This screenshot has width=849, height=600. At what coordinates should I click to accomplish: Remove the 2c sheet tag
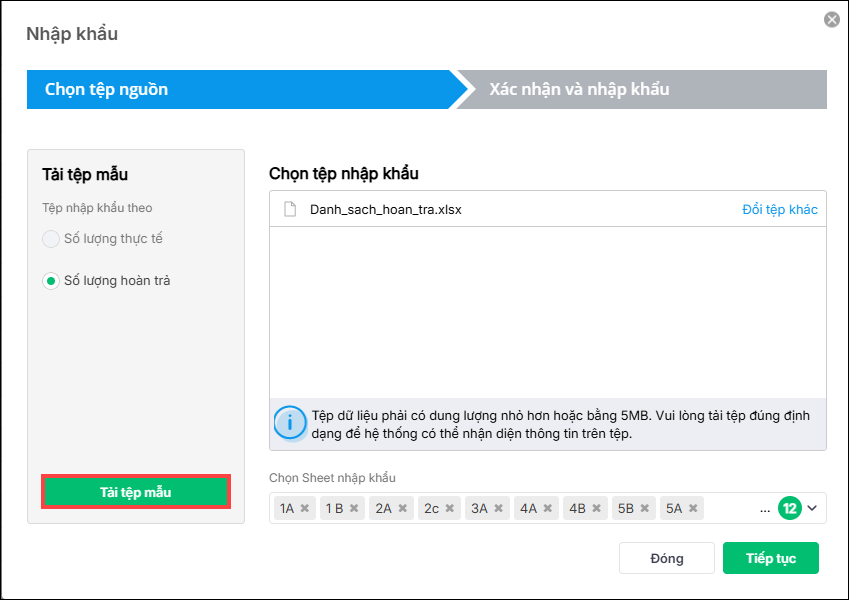click(x=450, y=509)
